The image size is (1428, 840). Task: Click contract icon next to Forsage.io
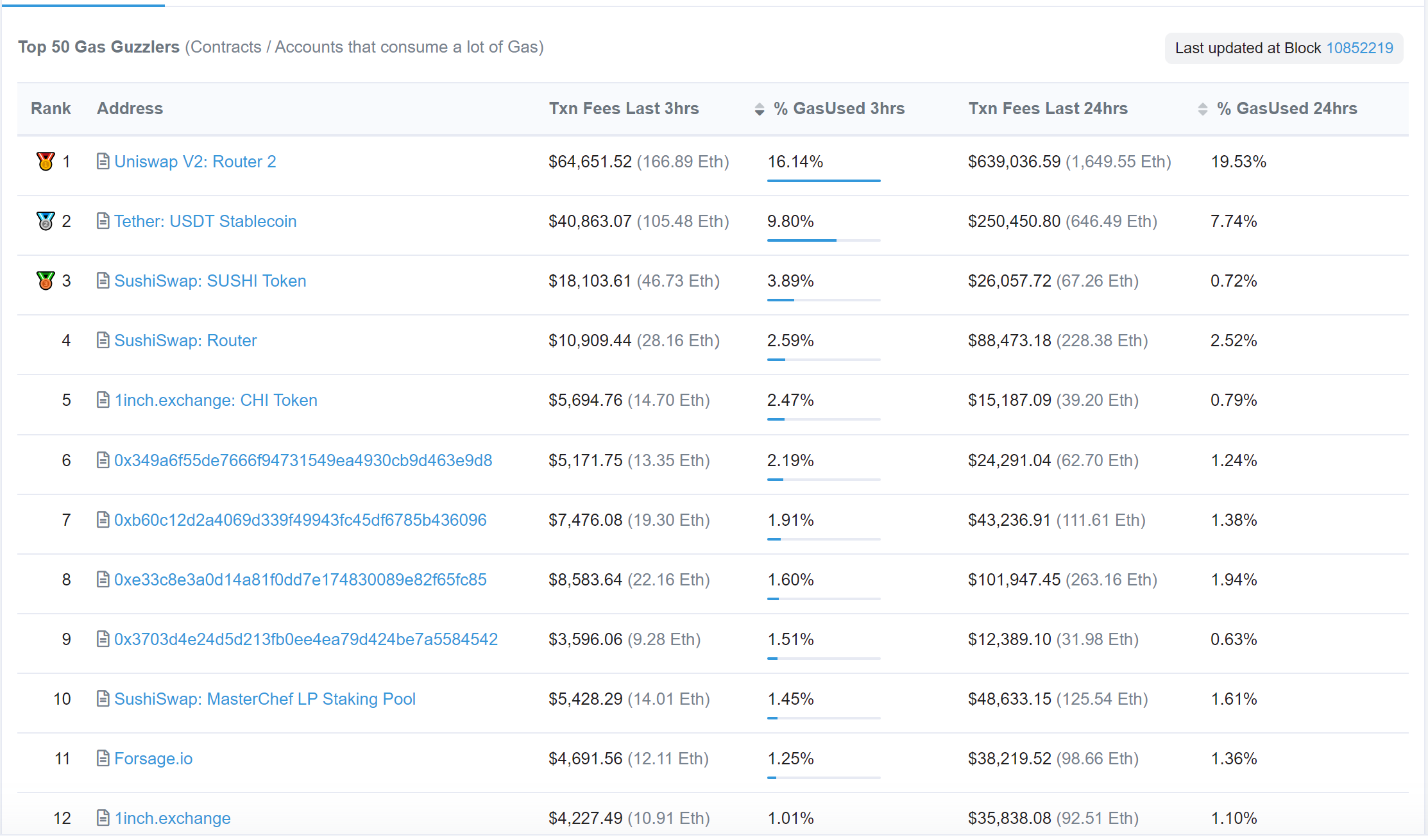[103, 758]
